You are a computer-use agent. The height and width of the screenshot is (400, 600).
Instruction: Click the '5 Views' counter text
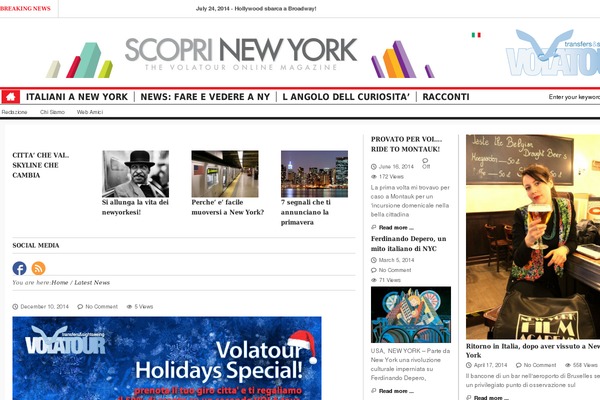(143, 307)
